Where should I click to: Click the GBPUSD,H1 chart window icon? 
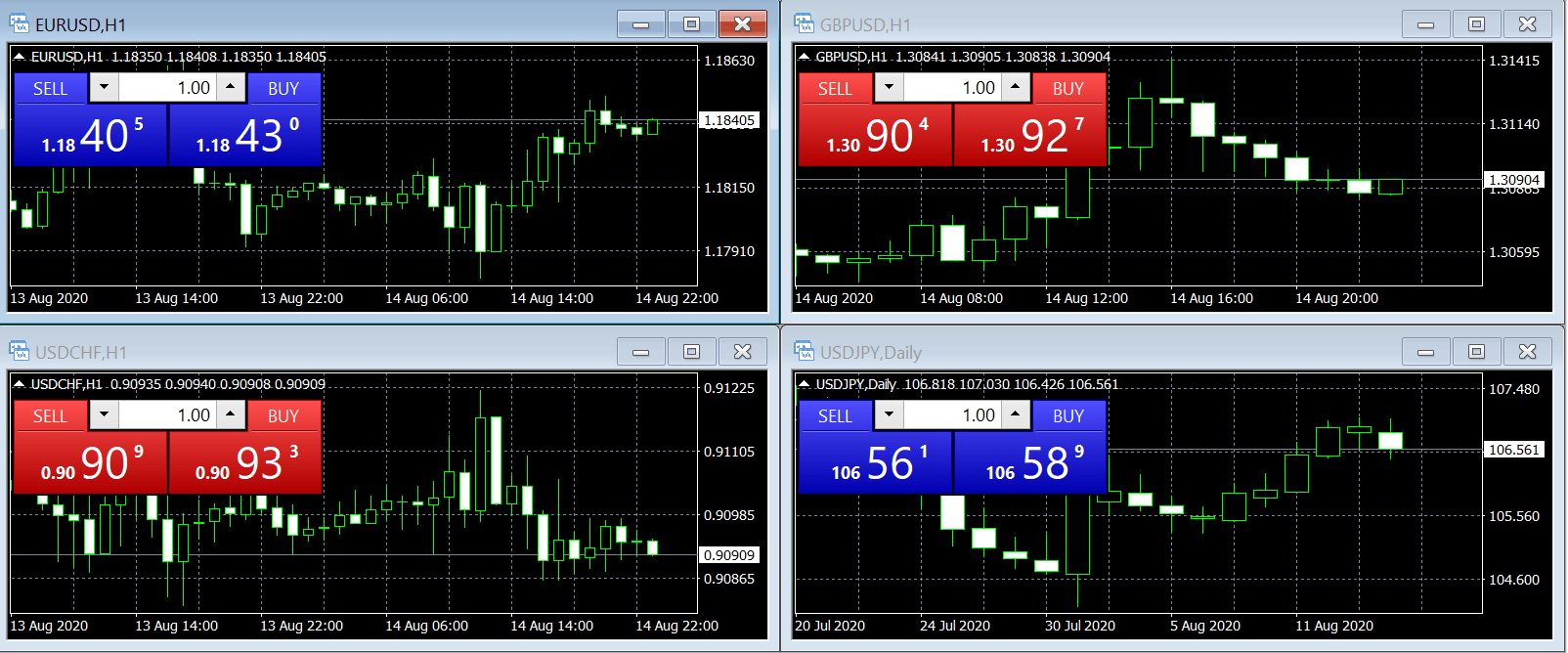805,23
